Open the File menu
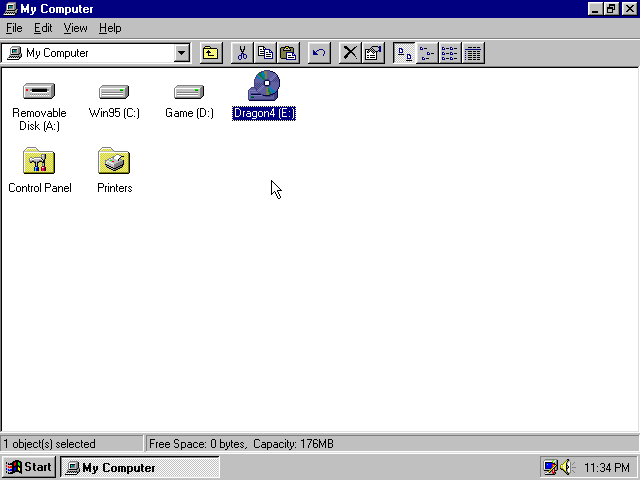640x480 pixels. (x=14, y=28)
